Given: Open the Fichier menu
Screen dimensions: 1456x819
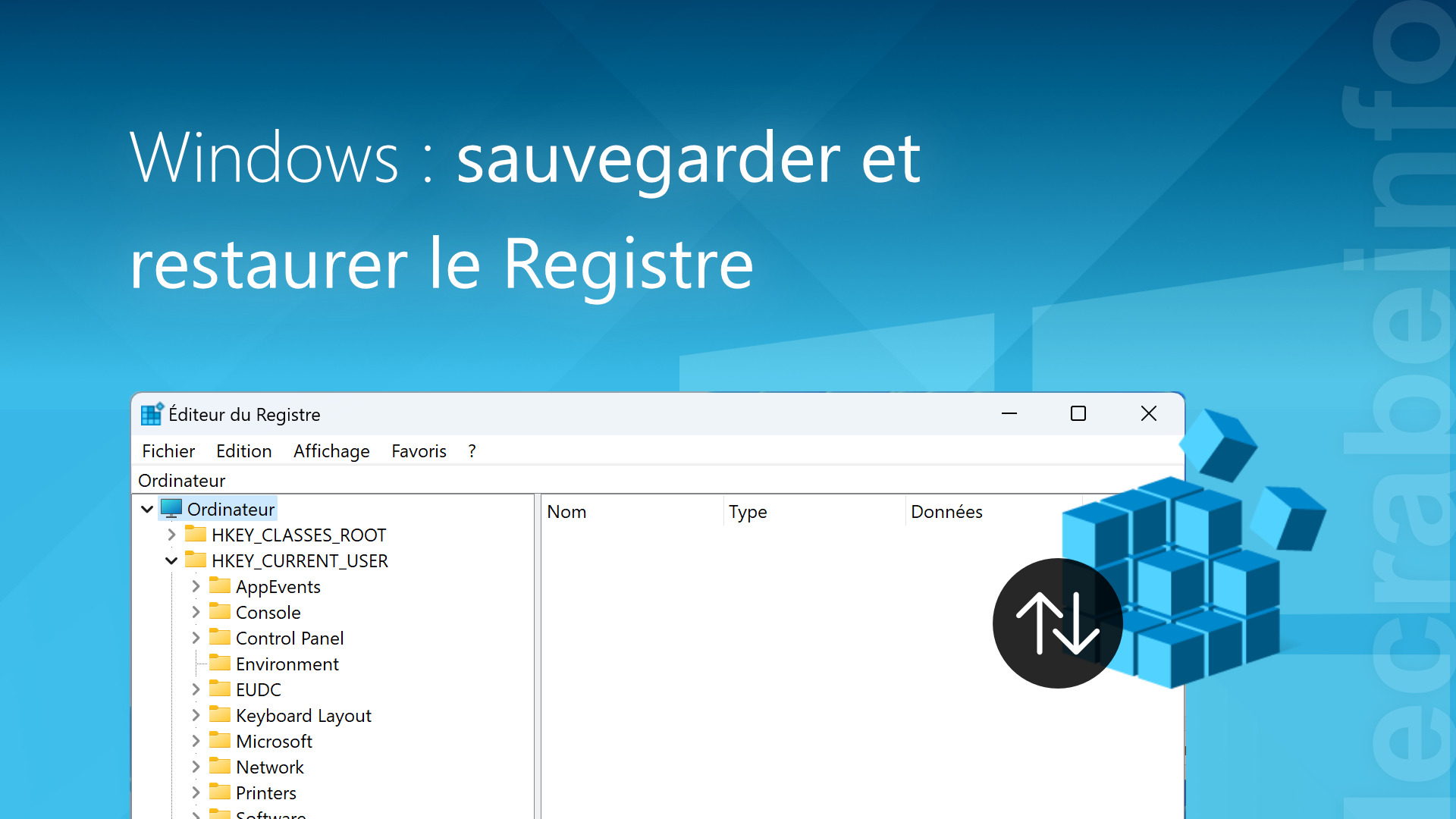Looking at the screenshot, I should point(168,451).
